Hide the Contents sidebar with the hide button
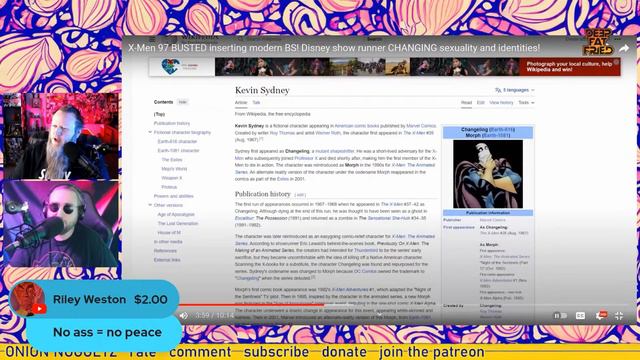Viewport: 640px width, 360px height. pos(182,102)
